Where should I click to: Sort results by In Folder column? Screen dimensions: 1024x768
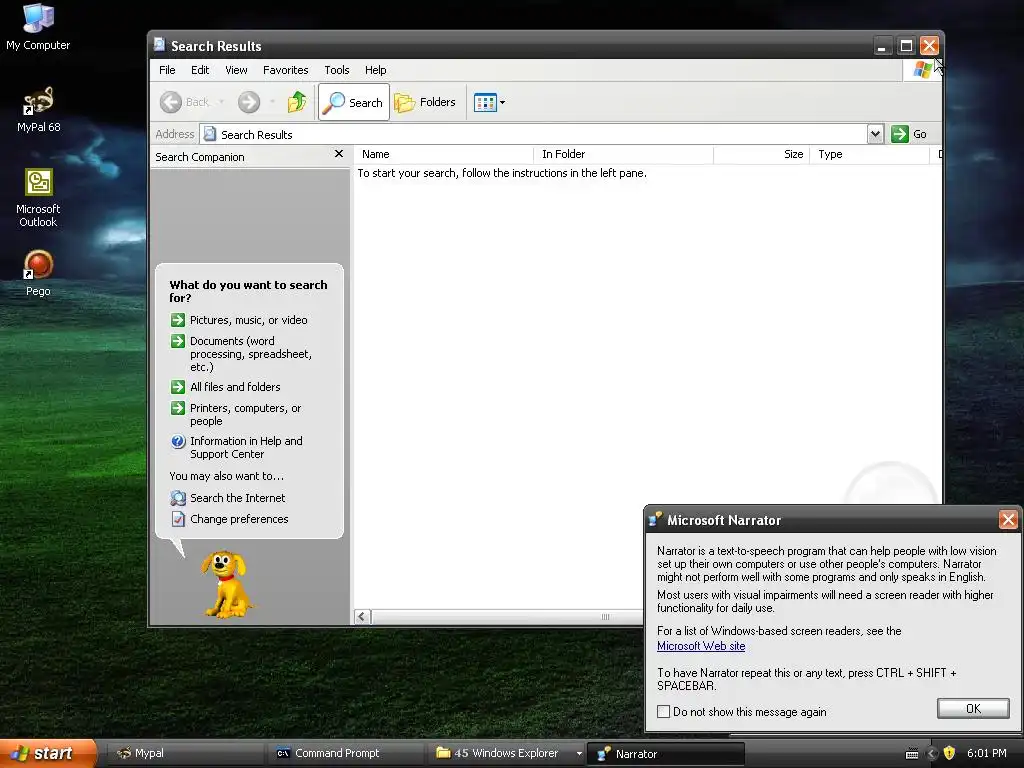(x=624, y=154)
